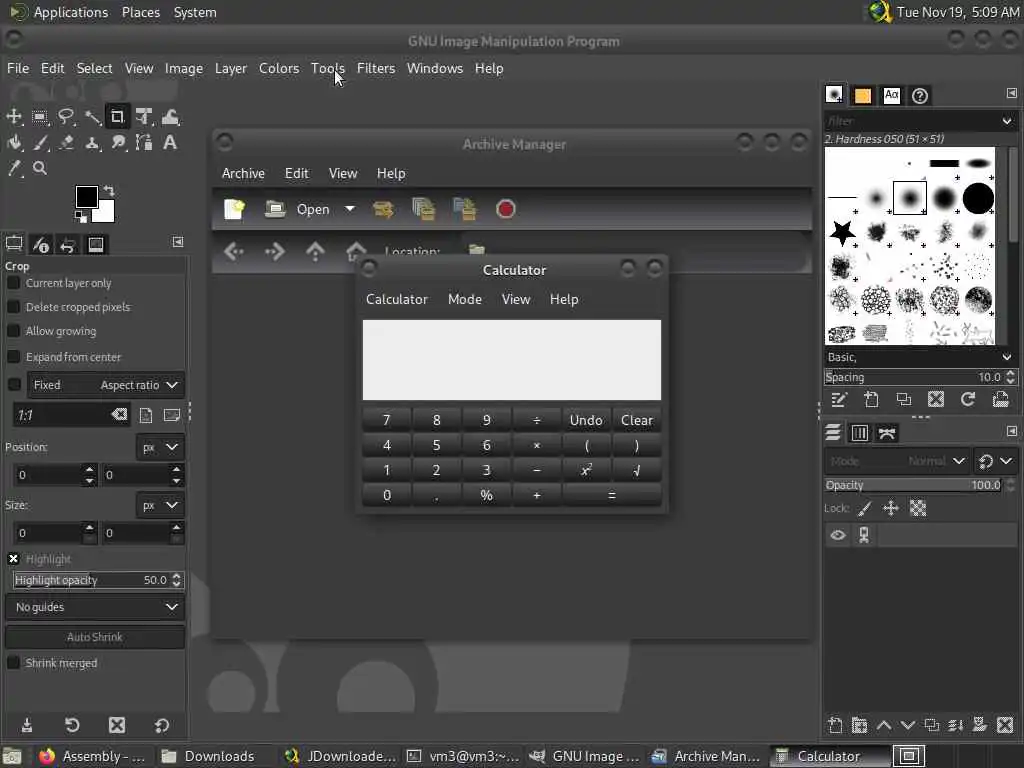This screenshot has width=1024, height=768.
Task: Select the Smudge tool
Action: (118, 142)
